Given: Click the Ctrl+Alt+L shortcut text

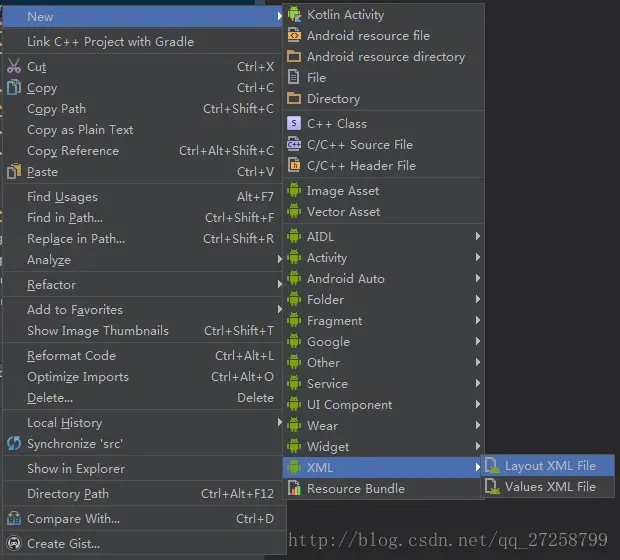Looking at the screenshot, I should [x=244, y=356].
